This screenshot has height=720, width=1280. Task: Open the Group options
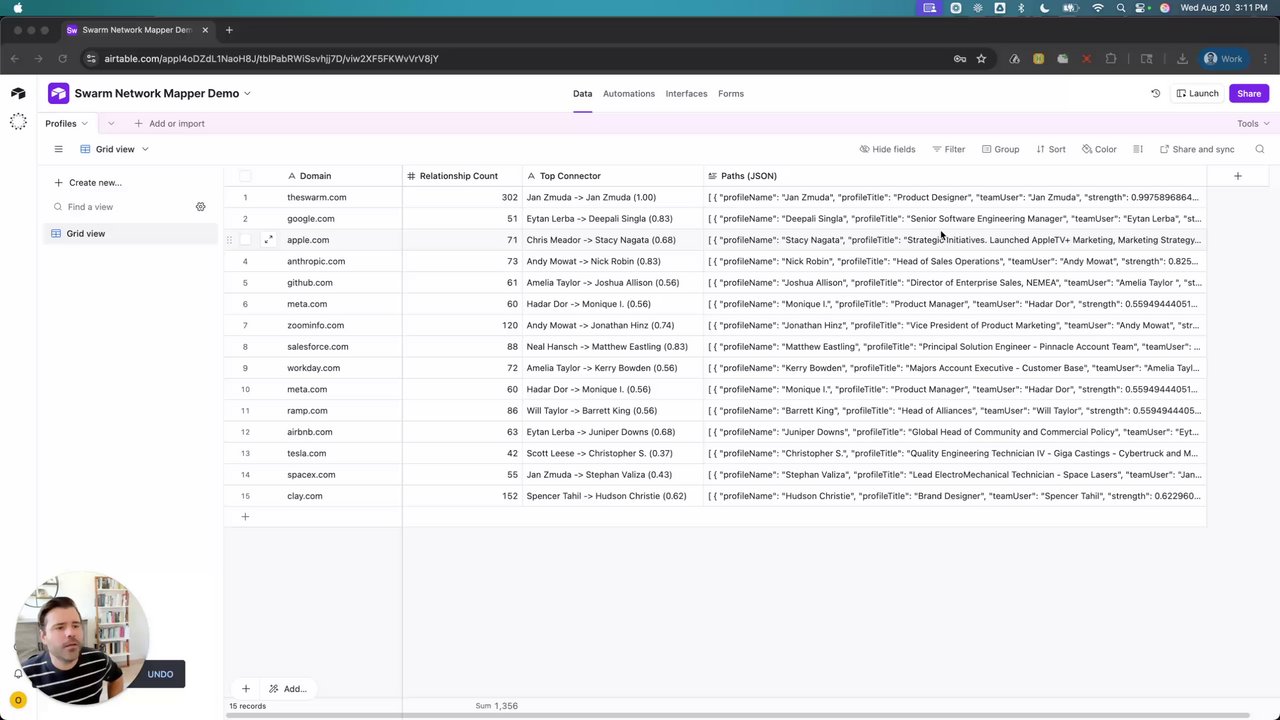1000,149
